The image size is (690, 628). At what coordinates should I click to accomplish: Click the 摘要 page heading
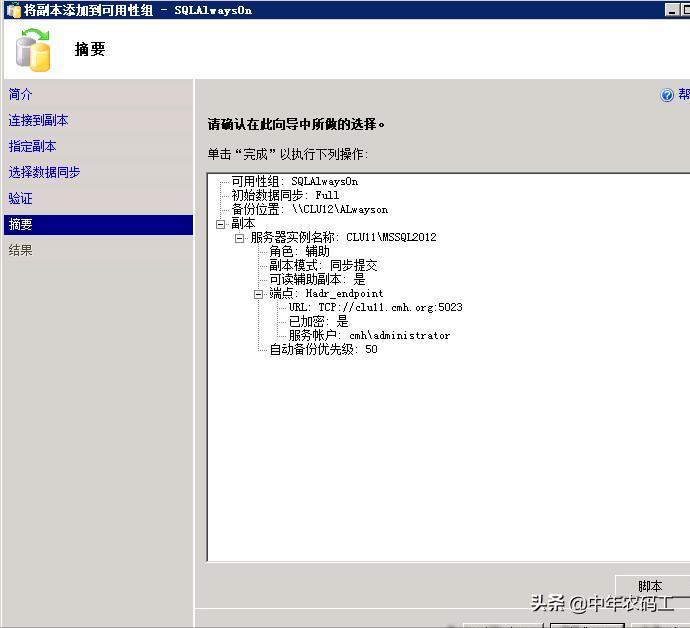90,49
